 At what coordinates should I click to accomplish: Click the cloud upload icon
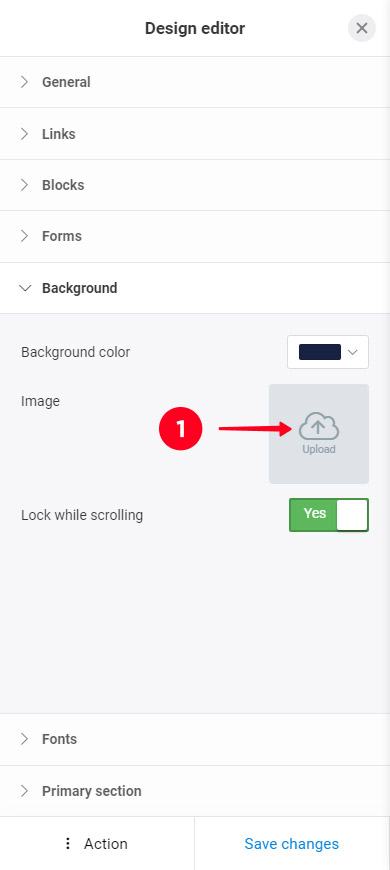(318, 426)
